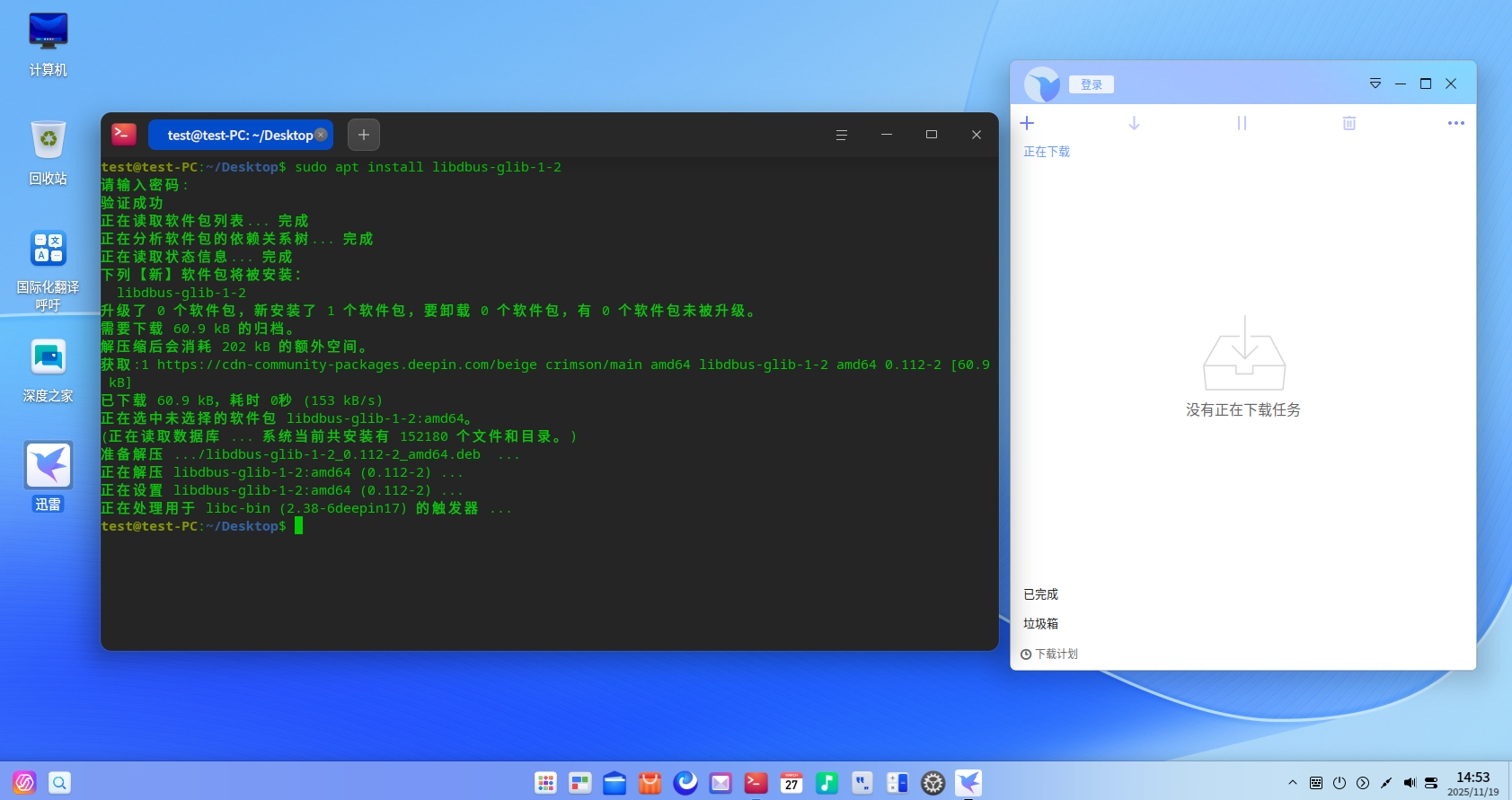The image size is (1512, 800).
Task: Open 下载计划 download schedule link
Action: [1049, 654]
